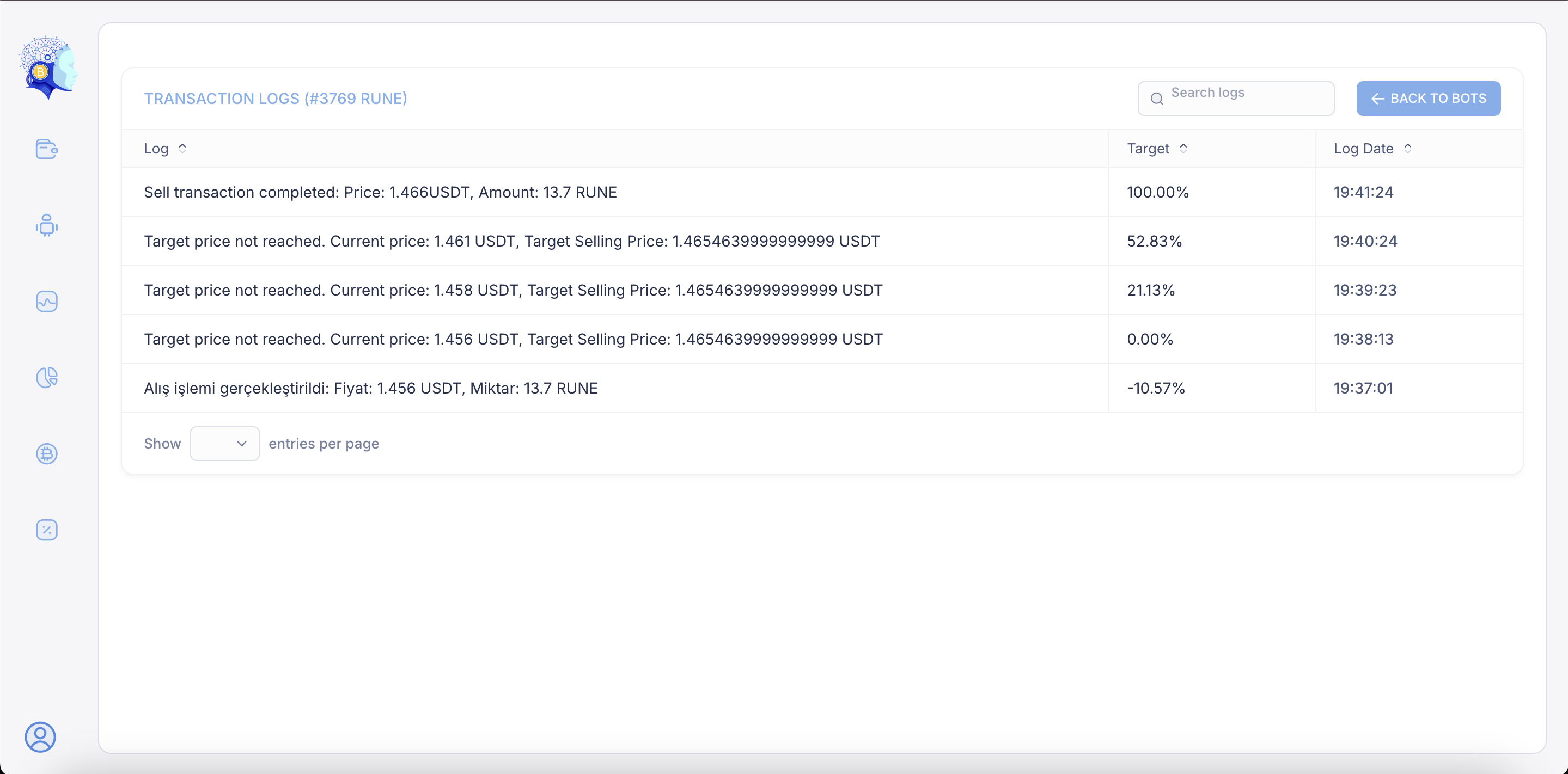Screen dimensions: 1568x774
Task: Click log date 19:39:23
Action: [1365, 290]
